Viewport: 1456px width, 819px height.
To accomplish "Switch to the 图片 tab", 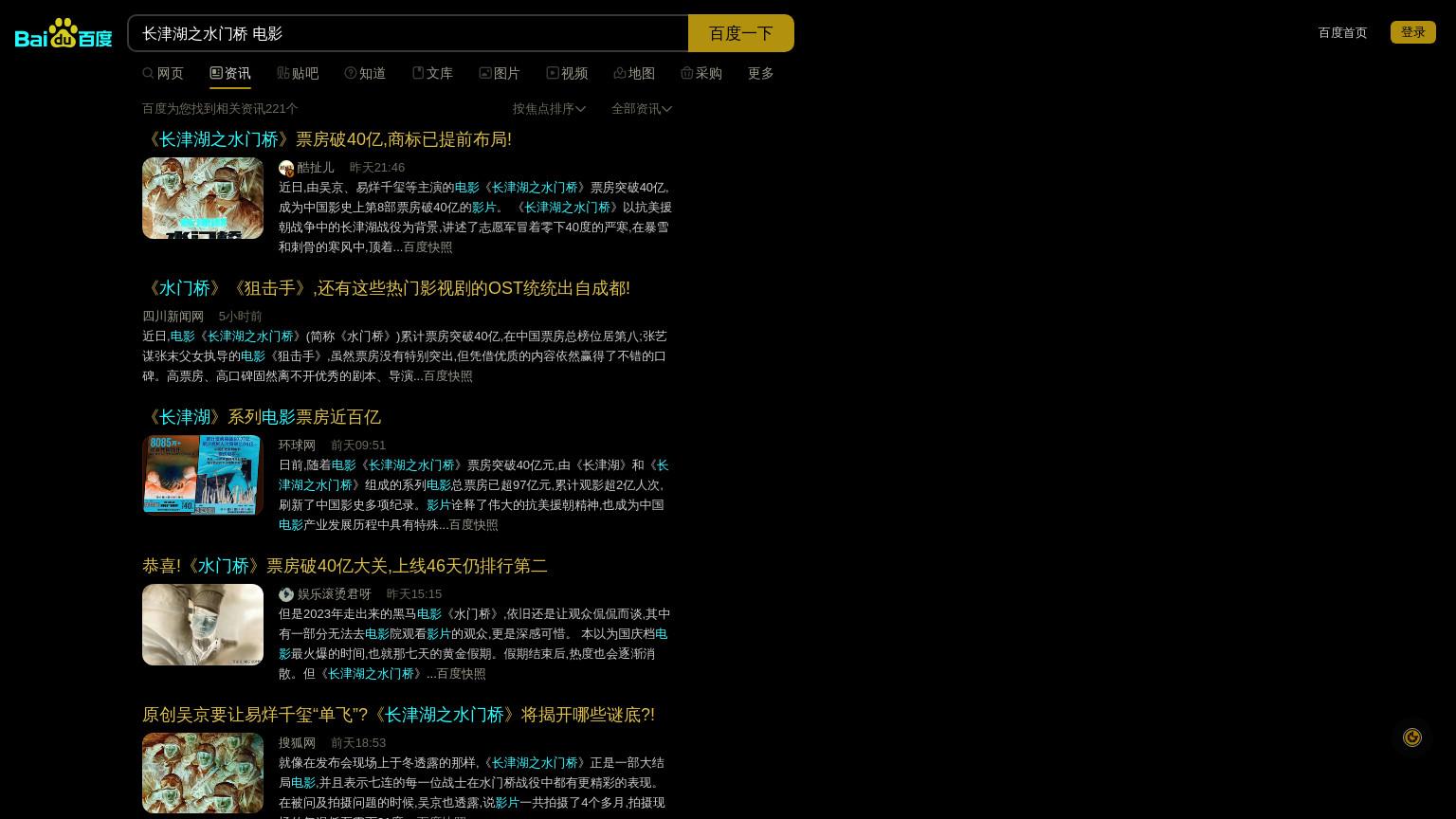I will coord(500,73).
